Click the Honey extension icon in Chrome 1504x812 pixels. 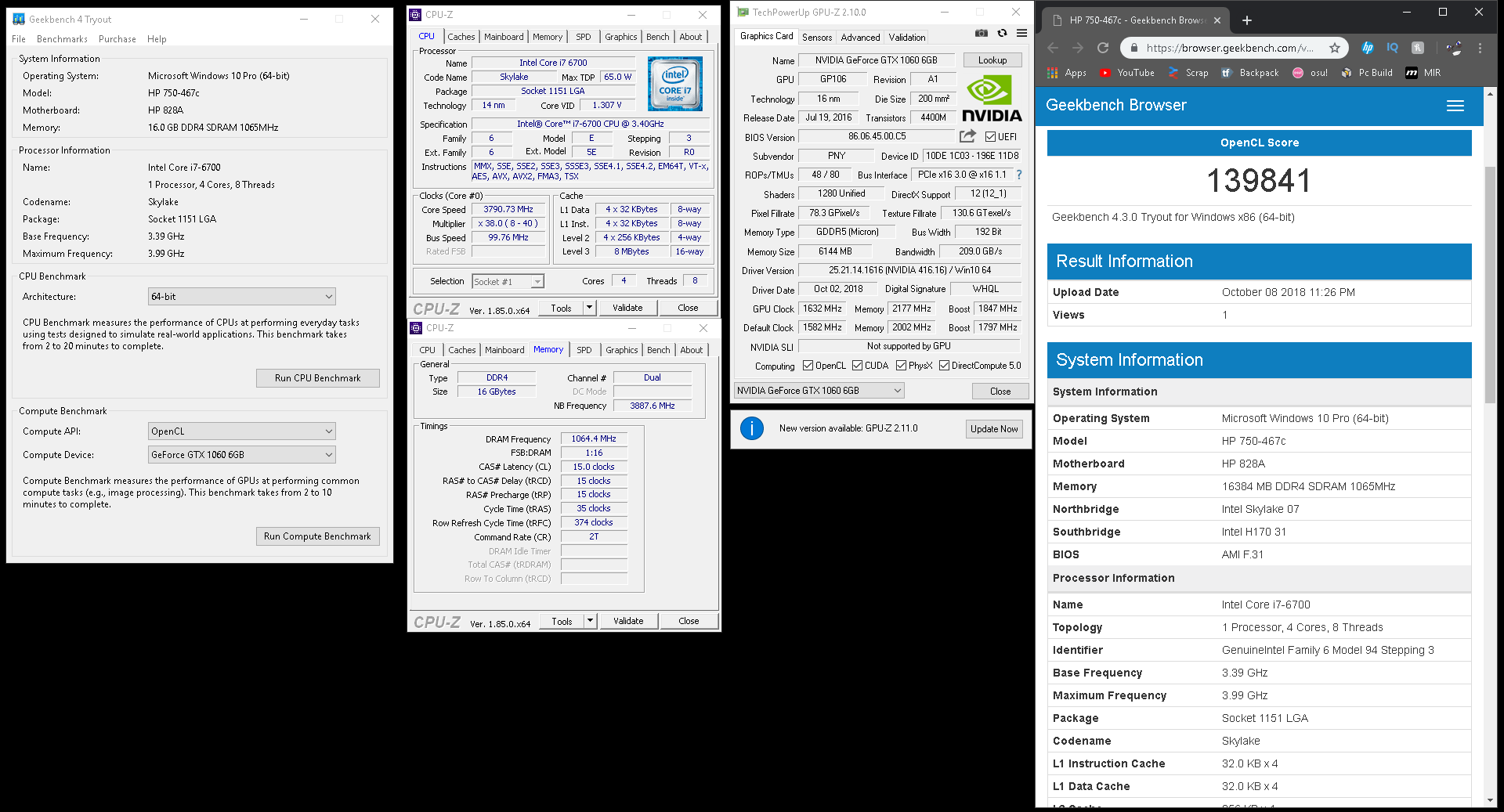pyautogui.click(x=1418, y=48)
